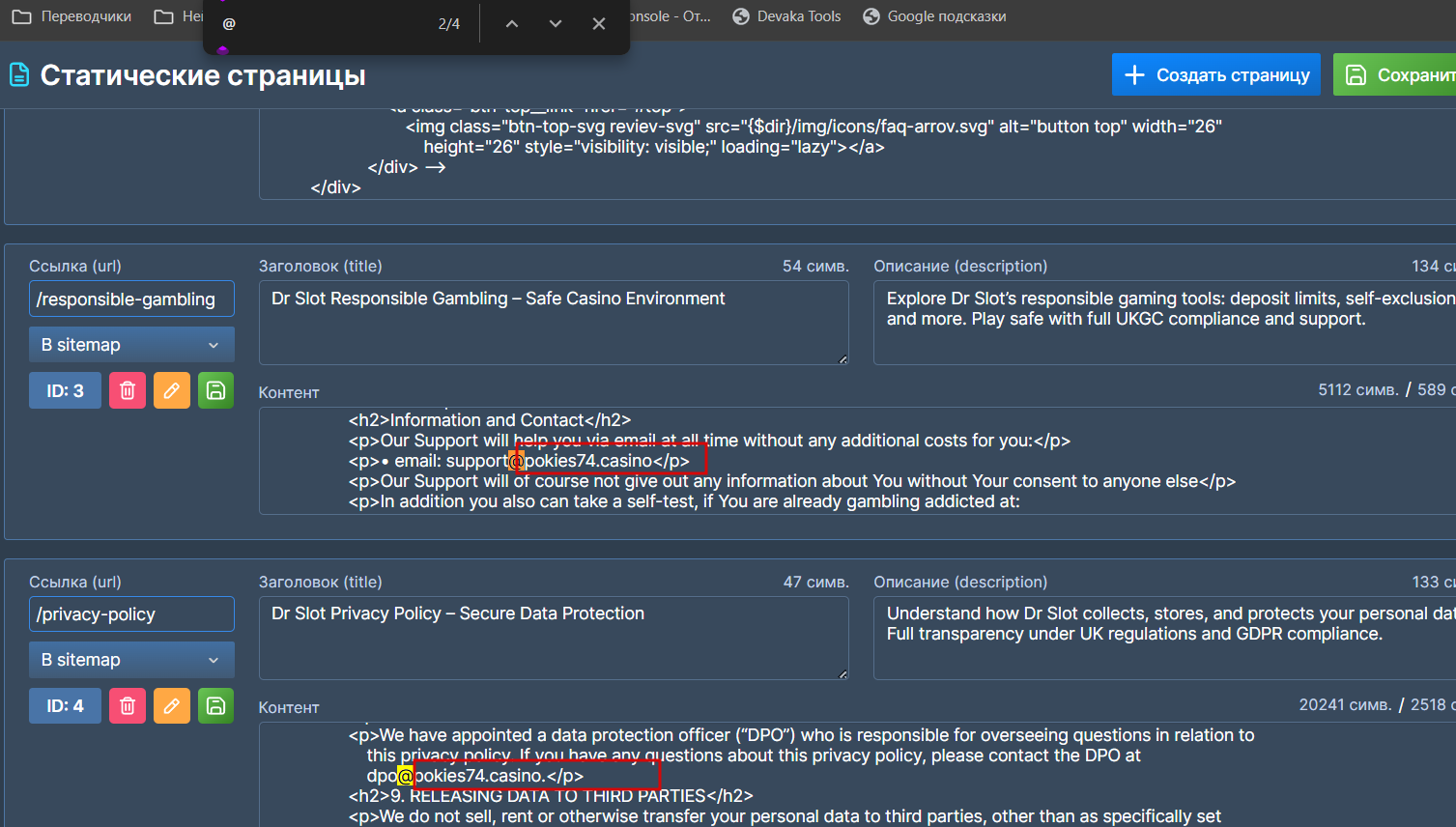The width and height of the screenshot is (1456, 827).
Task: Click the line about taking a self-test in content
Action: coord(684,501)
